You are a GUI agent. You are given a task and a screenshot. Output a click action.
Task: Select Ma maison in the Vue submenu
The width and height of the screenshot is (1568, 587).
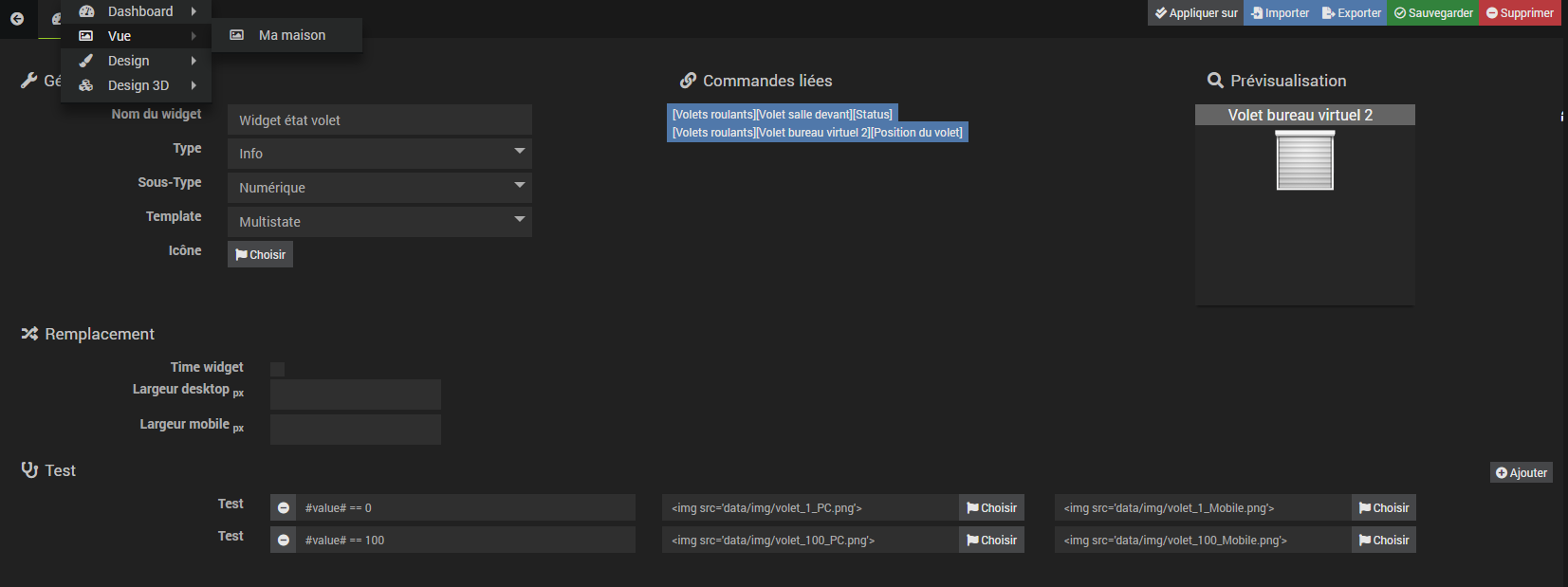pyautogui.click(x=291, y=35)
